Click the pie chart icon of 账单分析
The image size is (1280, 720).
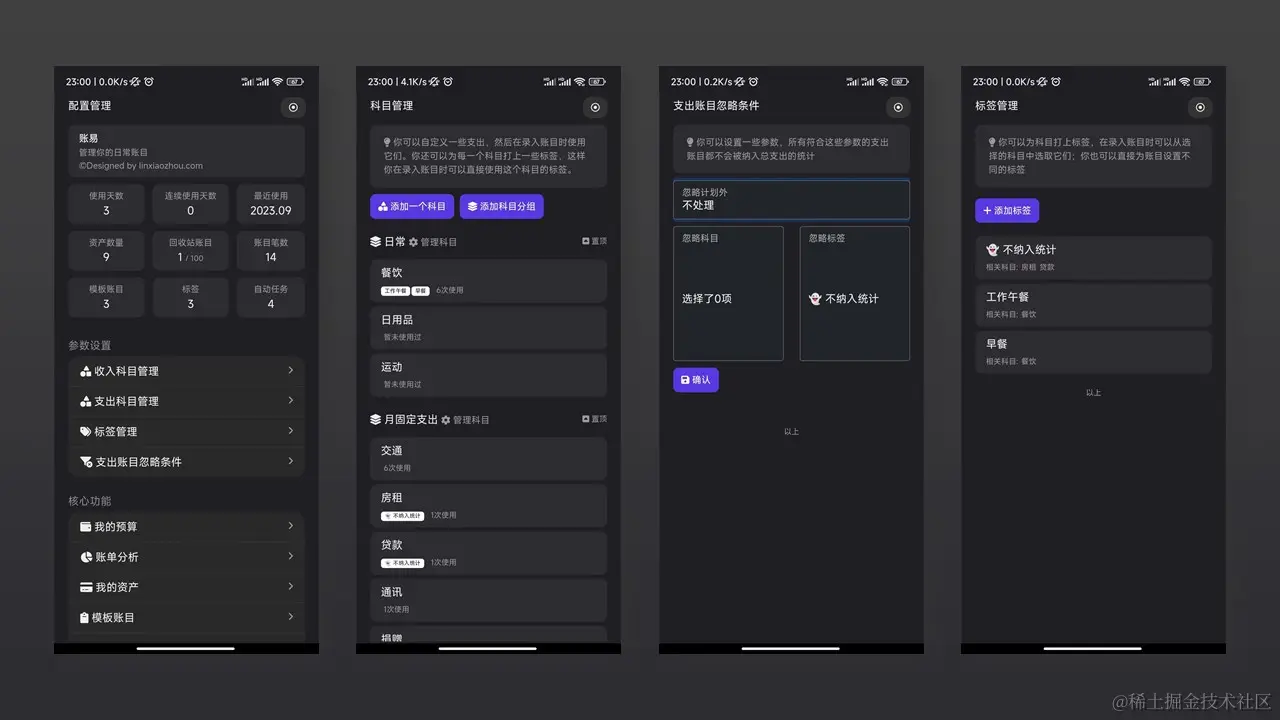tap(86, 557)
